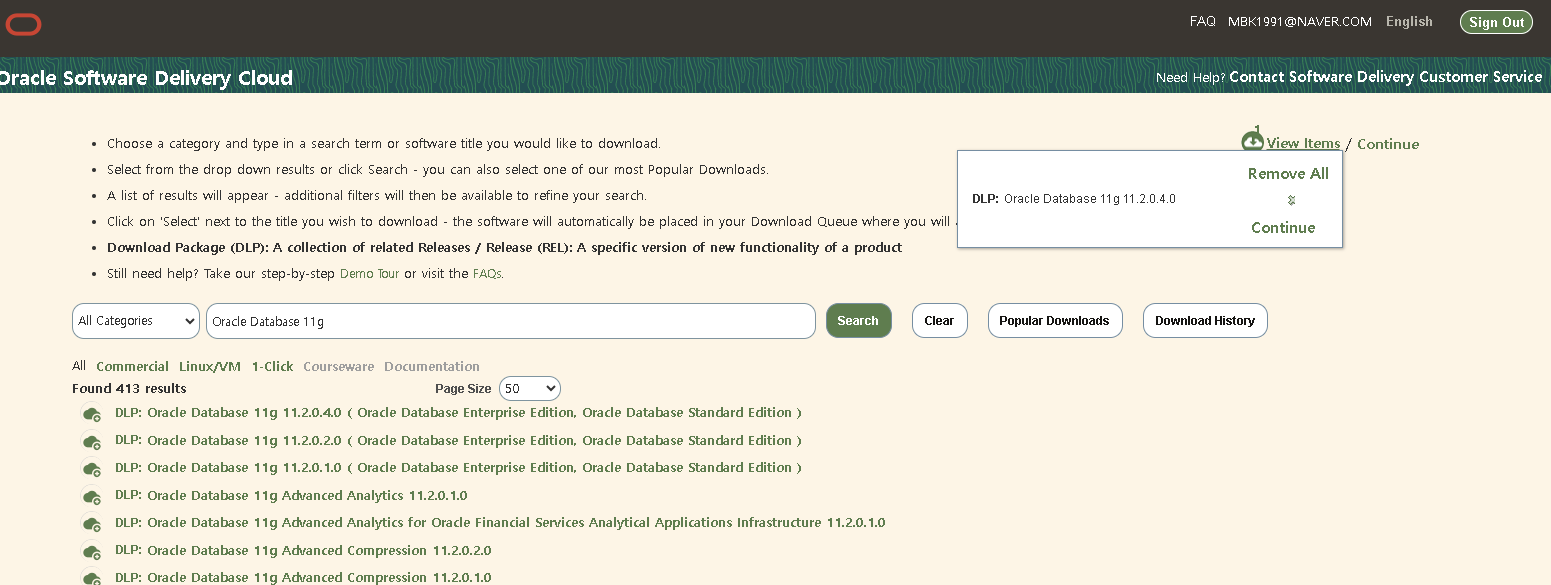Image resolution: width=1551 pixels, height=585 pixels.
Task: Open the Page Size dropdown
Action: pyautogui.click(x=530, y=388)
